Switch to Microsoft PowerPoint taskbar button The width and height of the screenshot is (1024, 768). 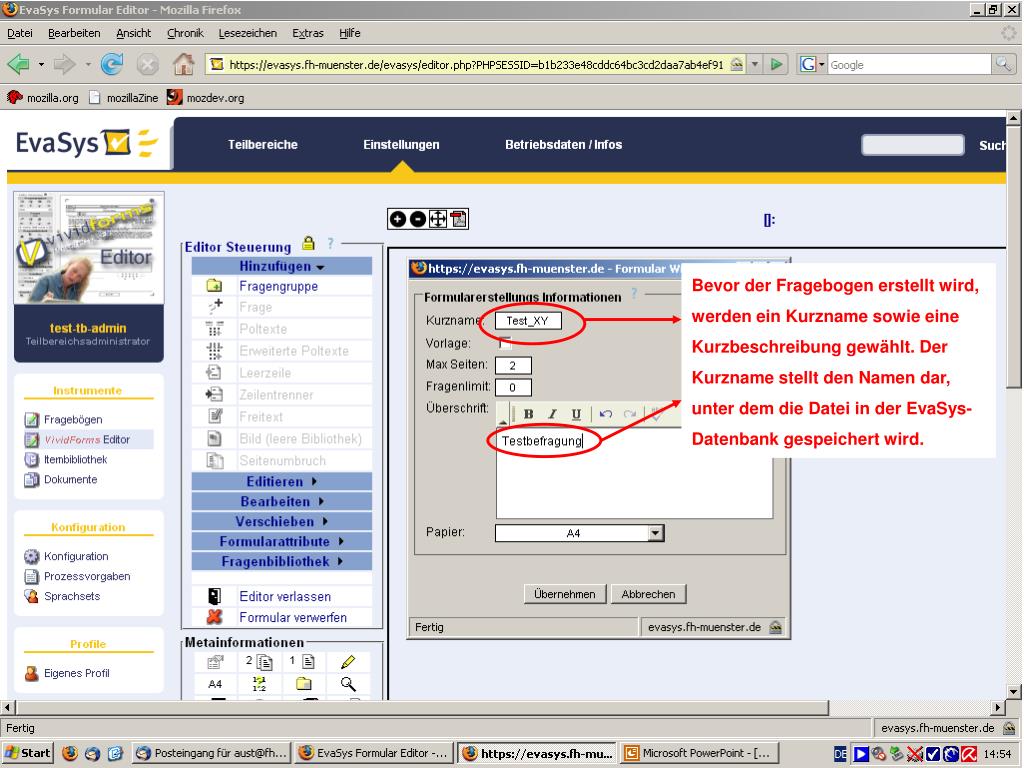pyautogui.click(x=700, y=753)
